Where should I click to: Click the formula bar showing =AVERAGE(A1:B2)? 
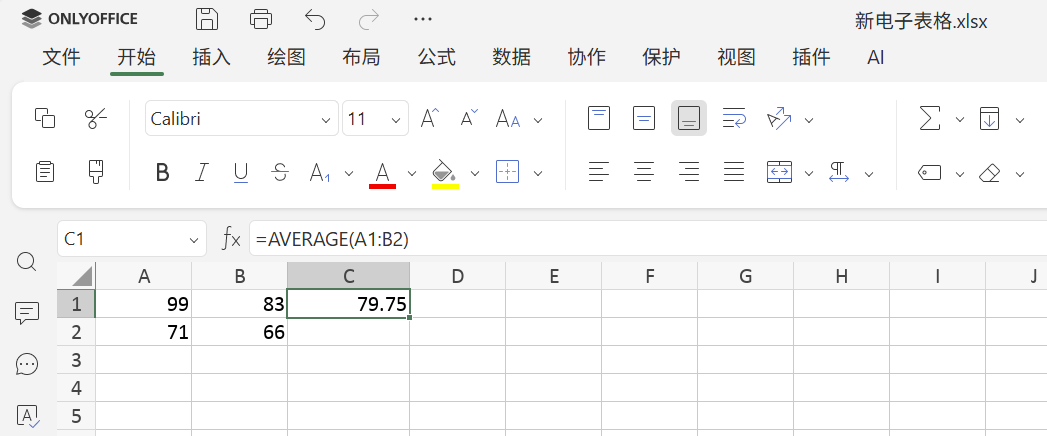[648, 238]
